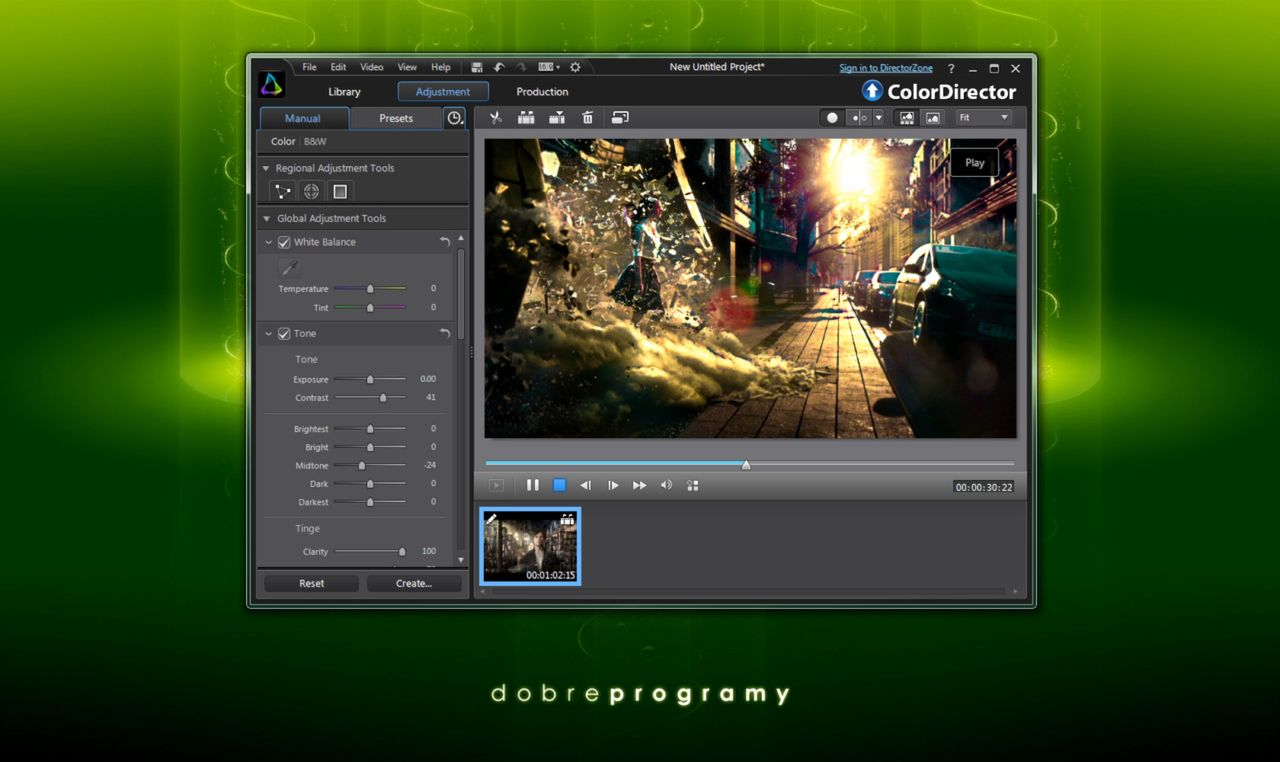This screenshot has width=1280, height=762.
Task: Open the File menu
Action: point(310,67)
